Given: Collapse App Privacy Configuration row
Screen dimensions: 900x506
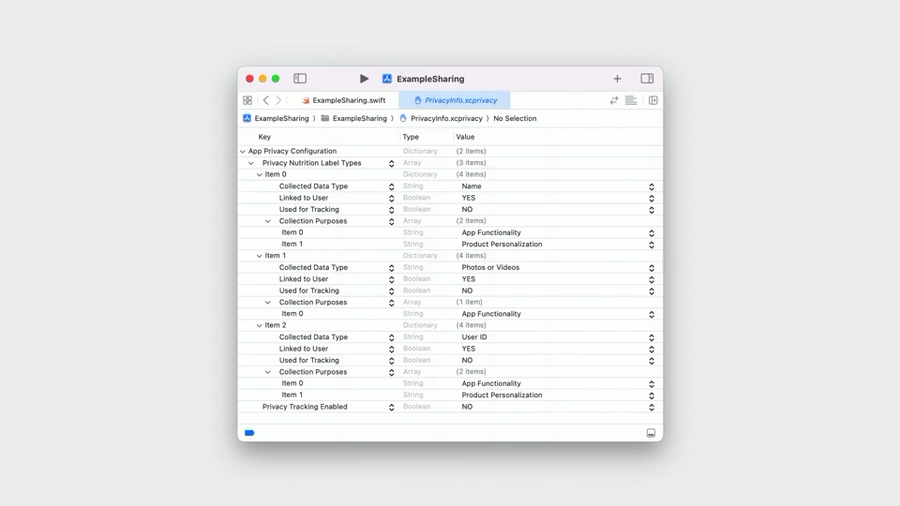Looking at the screenshot, I should (x=243, y=151).
